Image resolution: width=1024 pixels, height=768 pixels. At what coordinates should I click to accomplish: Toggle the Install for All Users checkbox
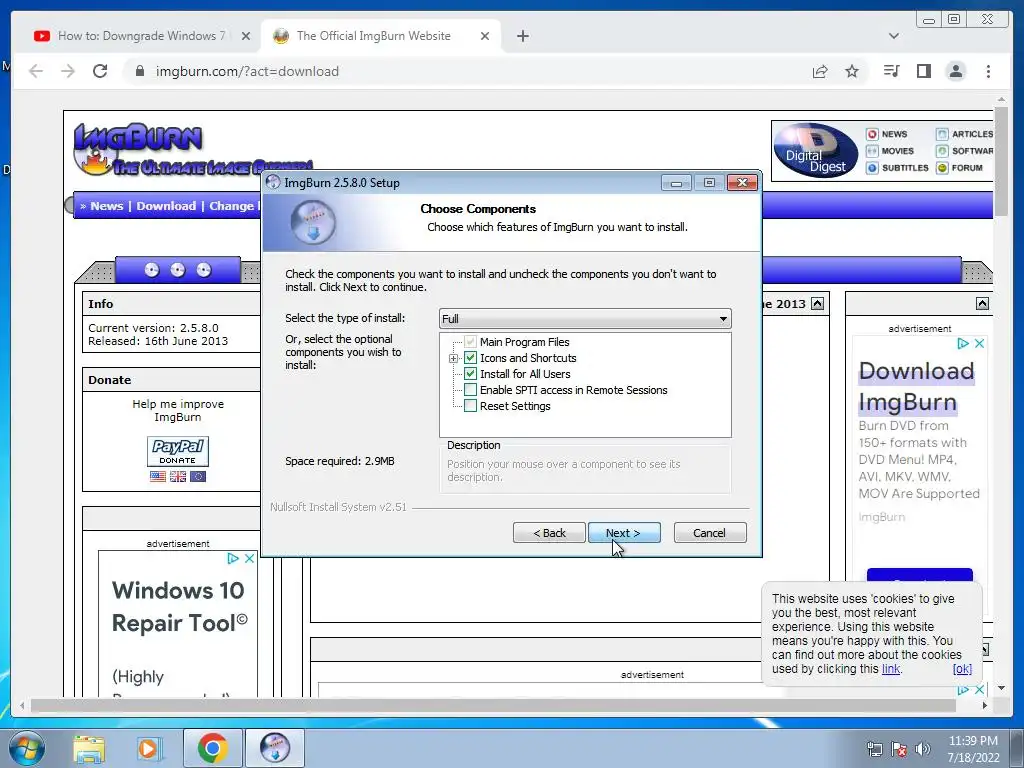pos(470,374)
